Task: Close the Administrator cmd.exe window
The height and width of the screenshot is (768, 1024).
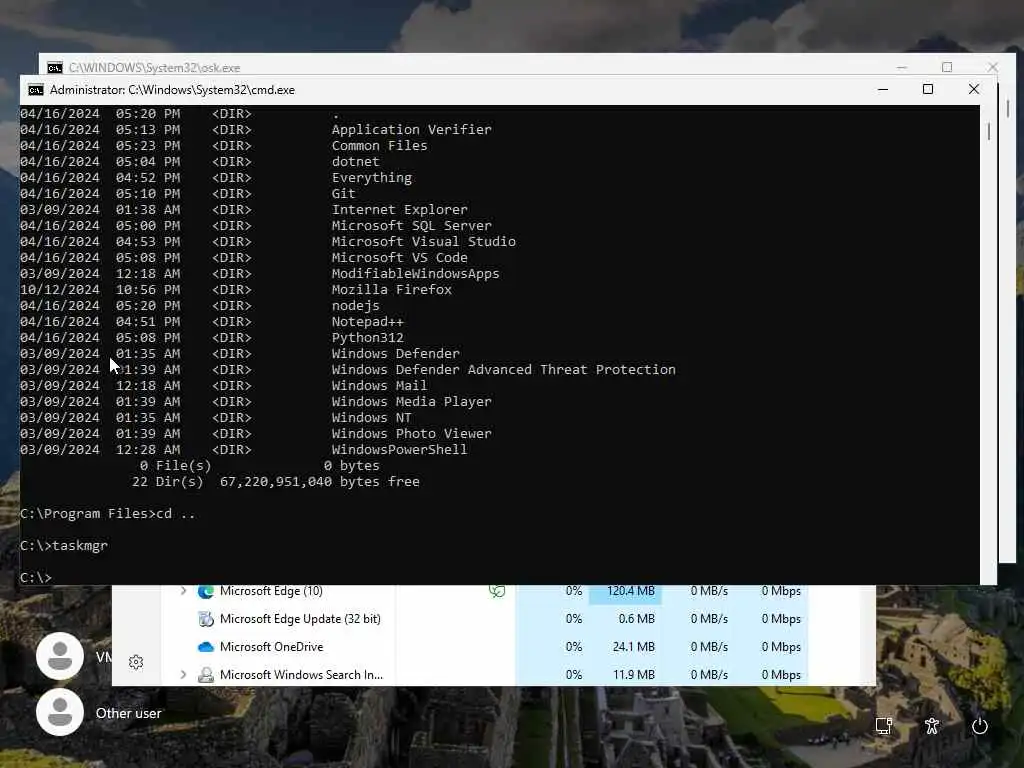Action: (x=973, y=89)
